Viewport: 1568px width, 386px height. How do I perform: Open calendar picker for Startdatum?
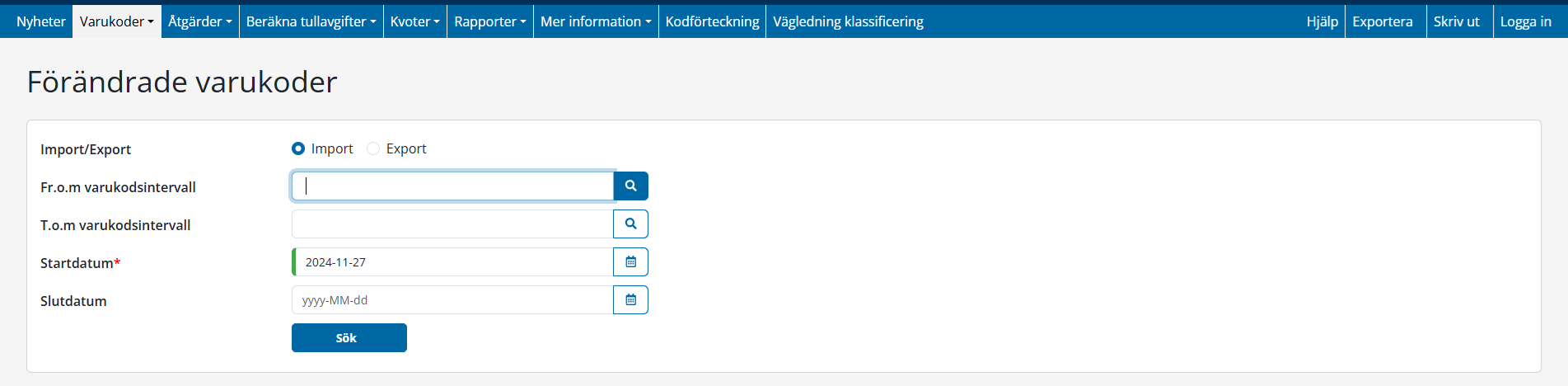(x=630, y=262)
